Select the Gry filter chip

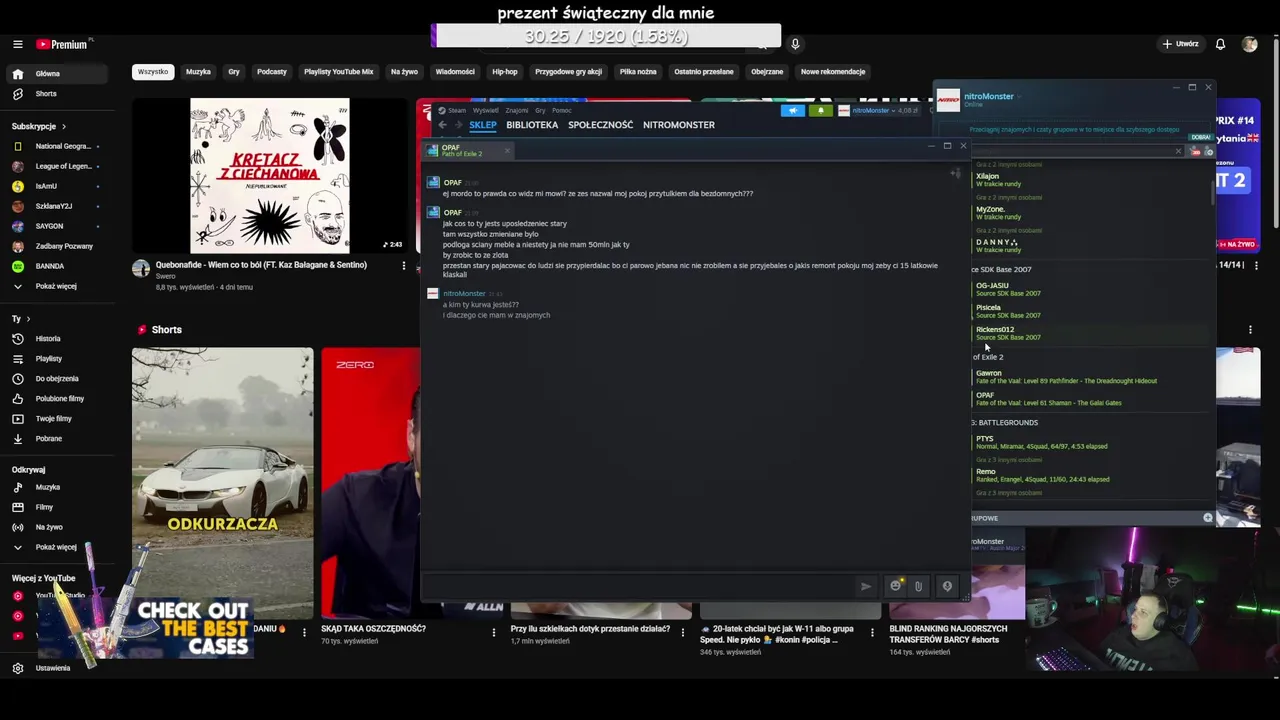pyautogui.click(x=234, y=72)
